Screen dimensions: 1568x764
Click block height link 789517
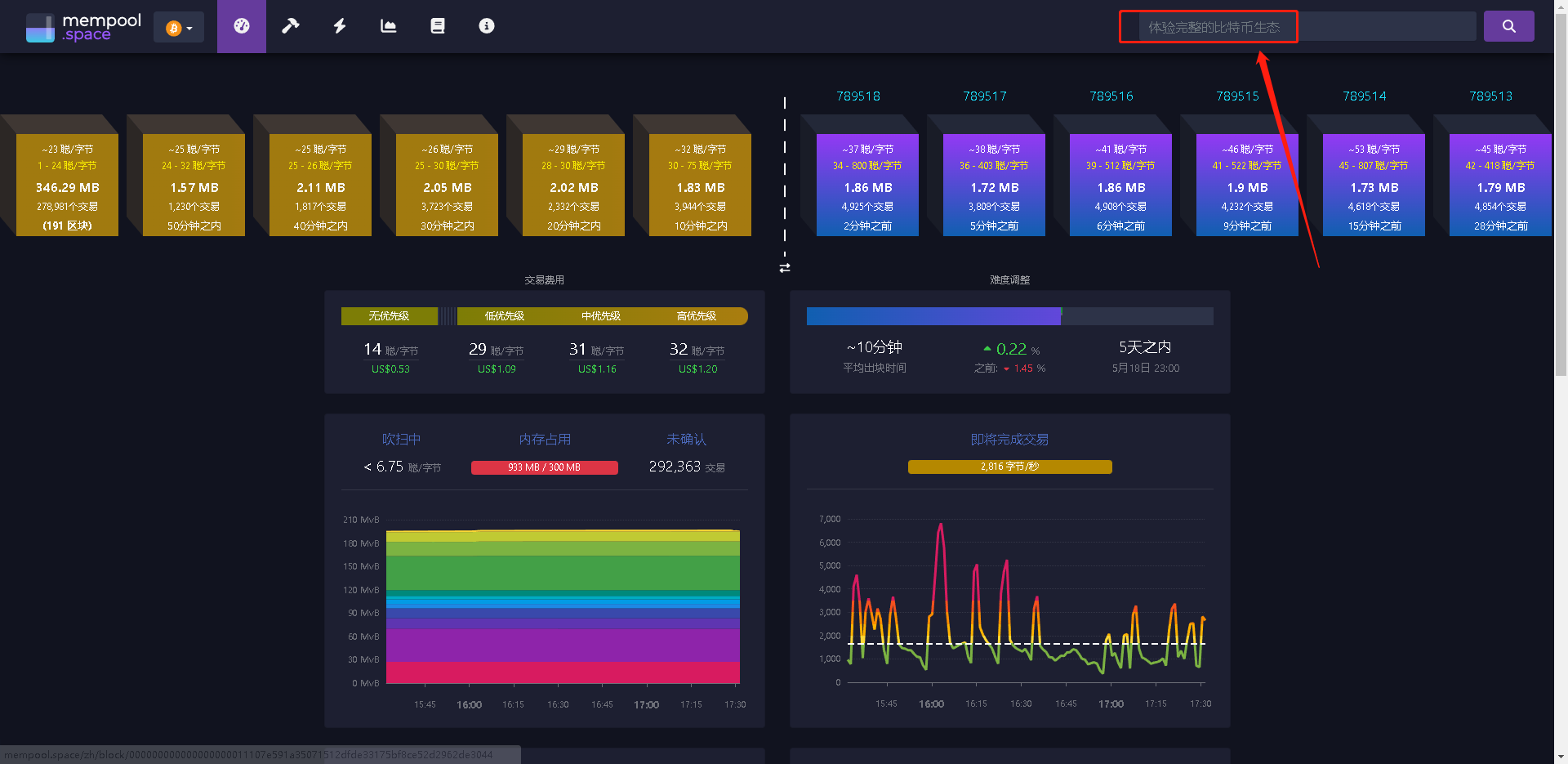pos(985,96)
